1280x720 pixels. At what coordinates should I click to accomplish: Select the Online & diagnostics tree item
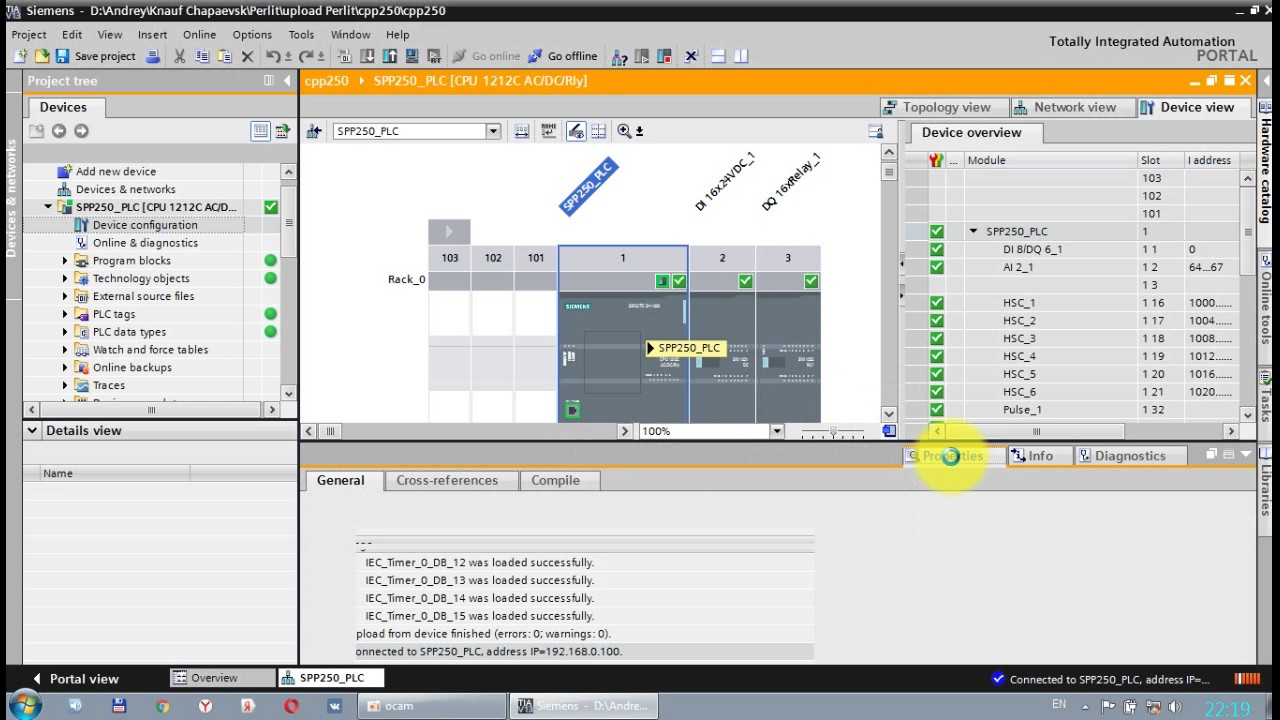pyautogui.click(x=145, y=243)
